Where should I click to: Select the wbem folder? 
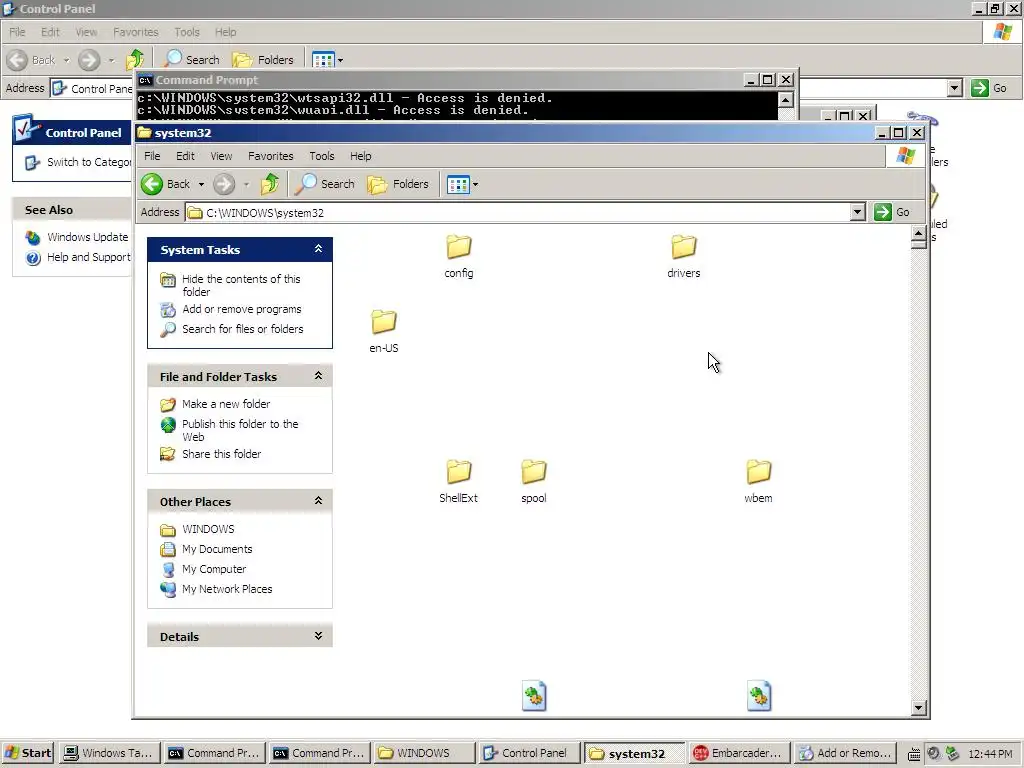click(x=758, y=481)
